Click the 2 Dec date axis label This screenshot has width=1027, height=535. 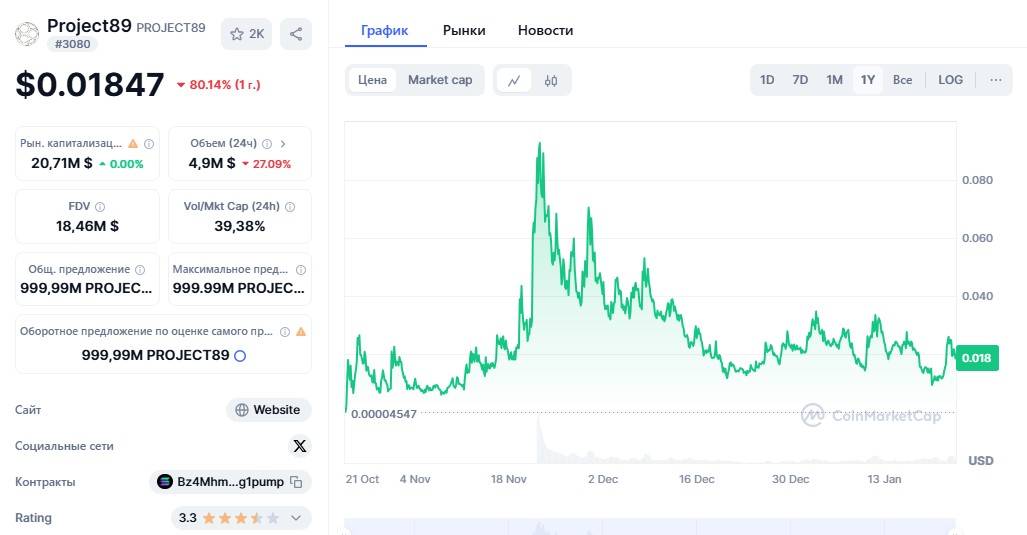point(603,479)
